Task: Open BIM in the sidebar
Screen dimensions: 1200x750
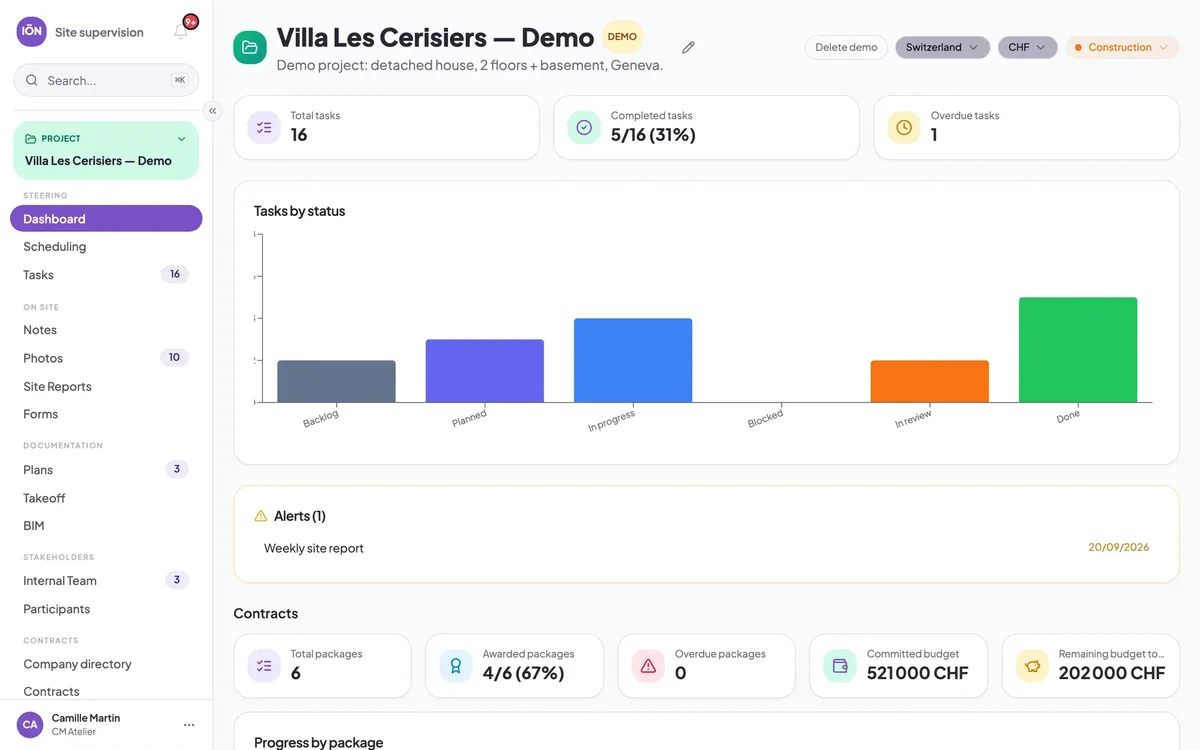Action: 106,526
